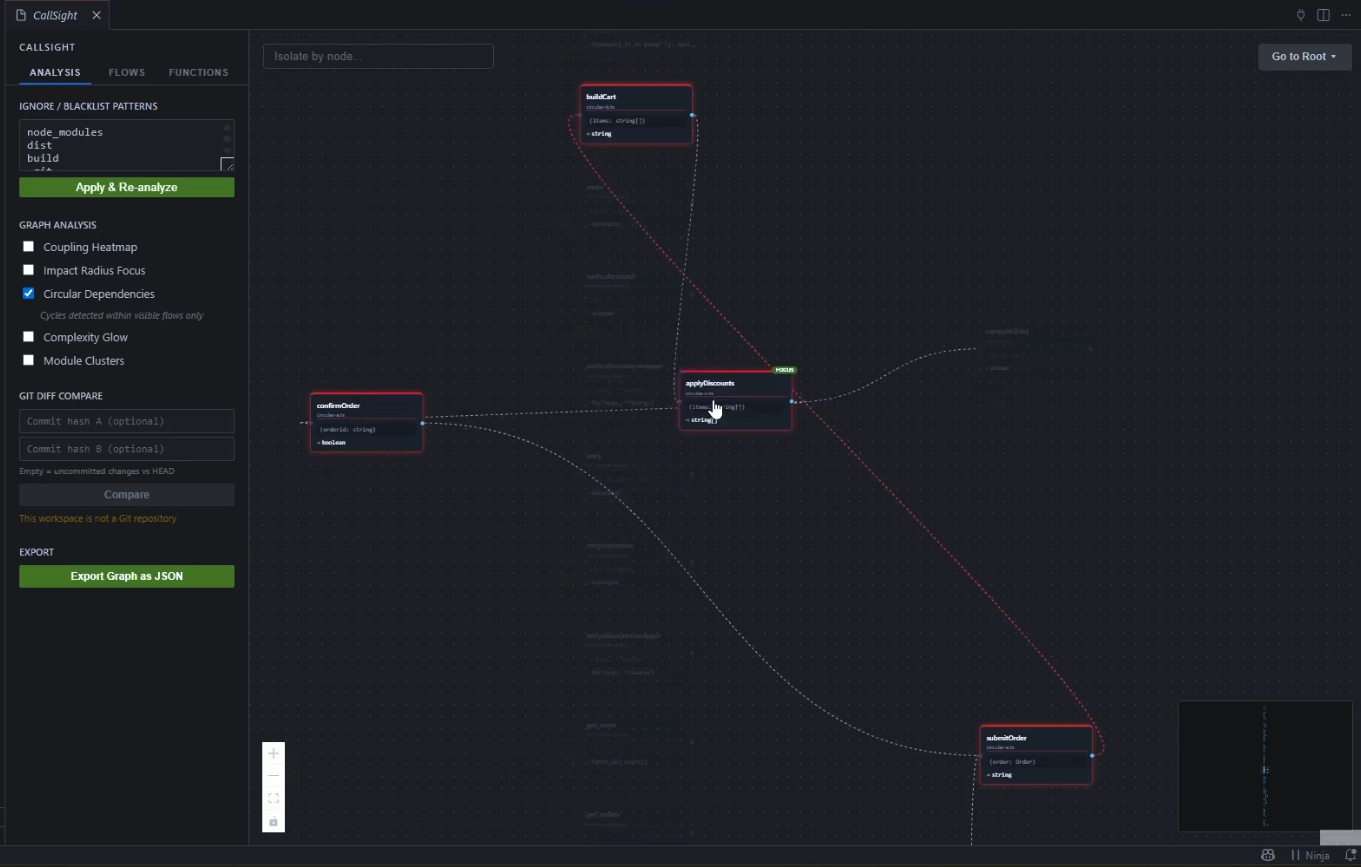Open notifications bell in the status bar
This screenshot has height=867, width=1361.
pos(1349,855)
